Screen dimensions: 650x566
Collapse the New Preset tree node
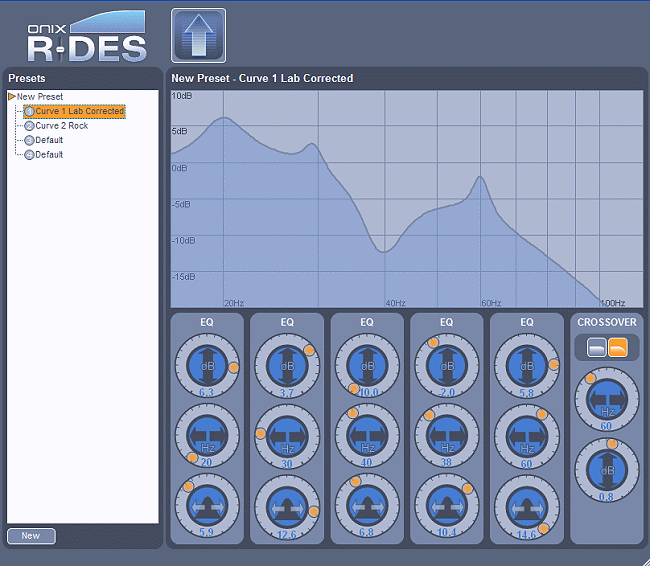[12, 97]
